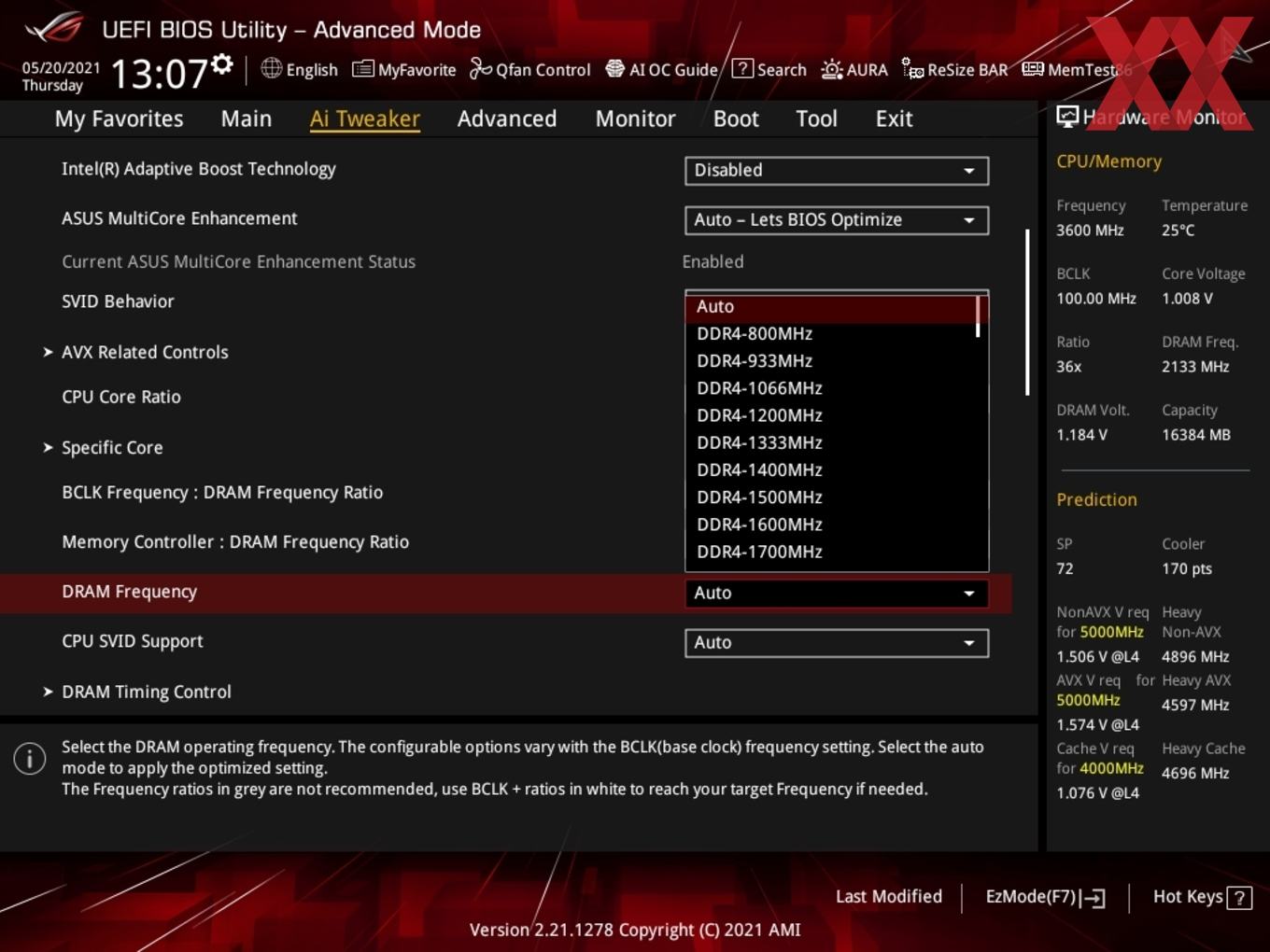Launch AI OC Guide icon
Image resolution: width=1270 pixels, height=952 pixels.
(614, 69)
